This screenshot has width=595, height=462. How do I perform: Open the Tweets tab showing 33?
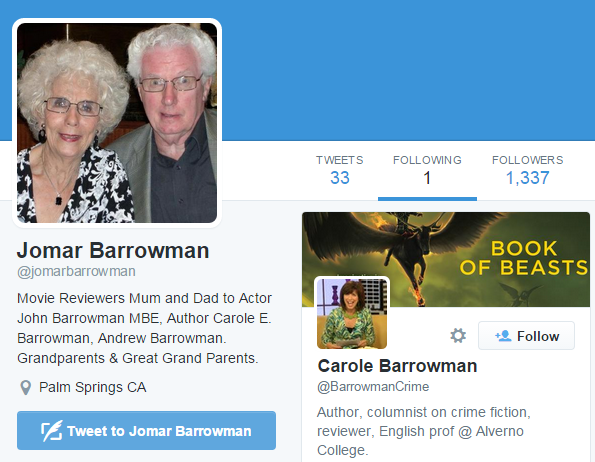point(340,170)
